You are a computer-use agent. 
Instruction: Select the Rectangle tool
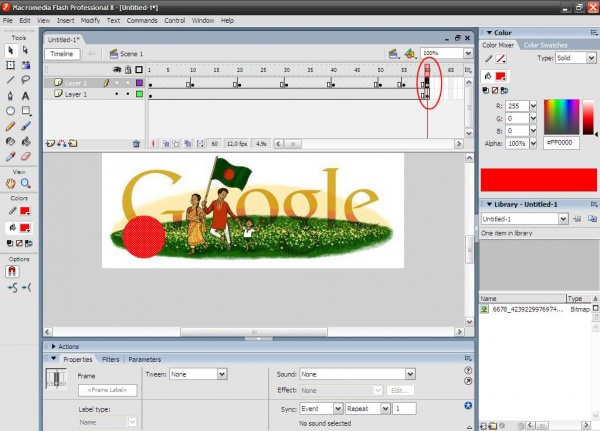pos(26,111)
